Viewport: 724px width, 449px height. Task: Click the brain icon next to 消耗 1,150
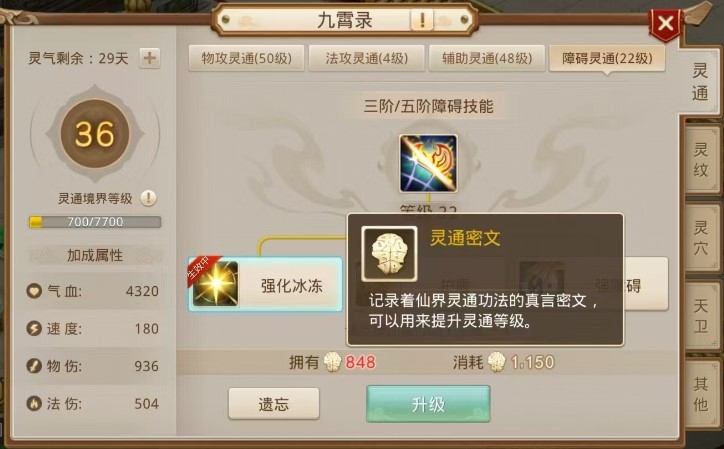496,362
